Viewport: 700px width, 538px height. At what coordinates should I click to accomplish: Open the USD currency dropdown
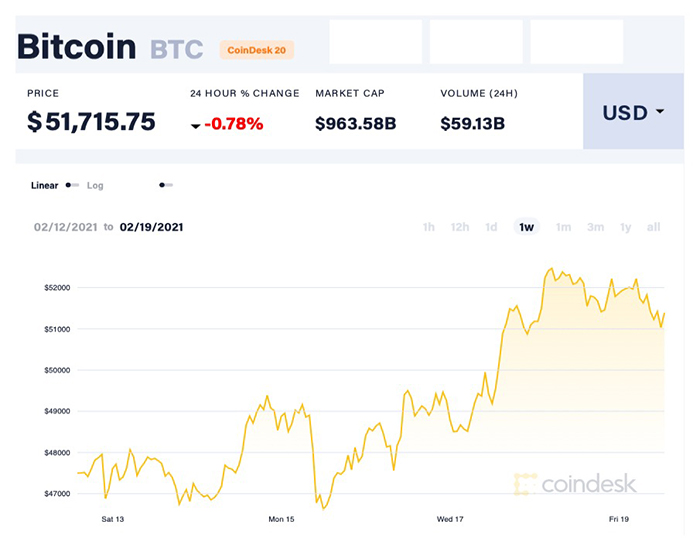click(x=633, y=112)
